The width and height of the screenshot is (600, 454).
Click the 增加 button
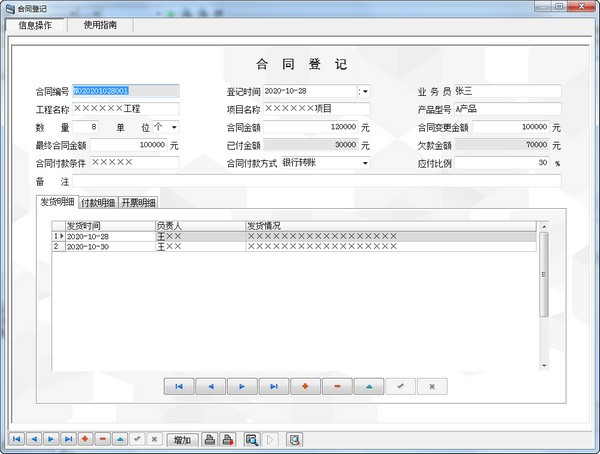click(181, 439)
